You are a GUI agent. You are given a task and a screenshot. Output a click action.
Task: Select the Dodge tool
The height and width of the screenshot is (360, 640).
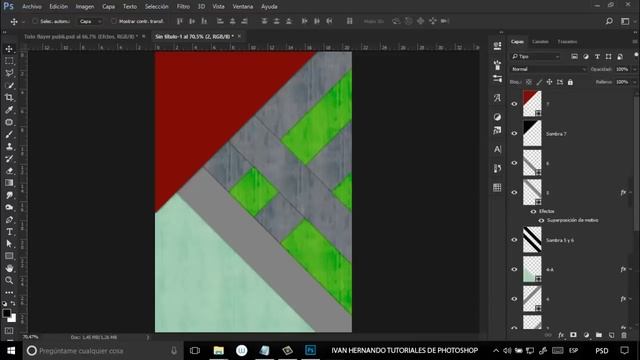(x=9, y=207)
